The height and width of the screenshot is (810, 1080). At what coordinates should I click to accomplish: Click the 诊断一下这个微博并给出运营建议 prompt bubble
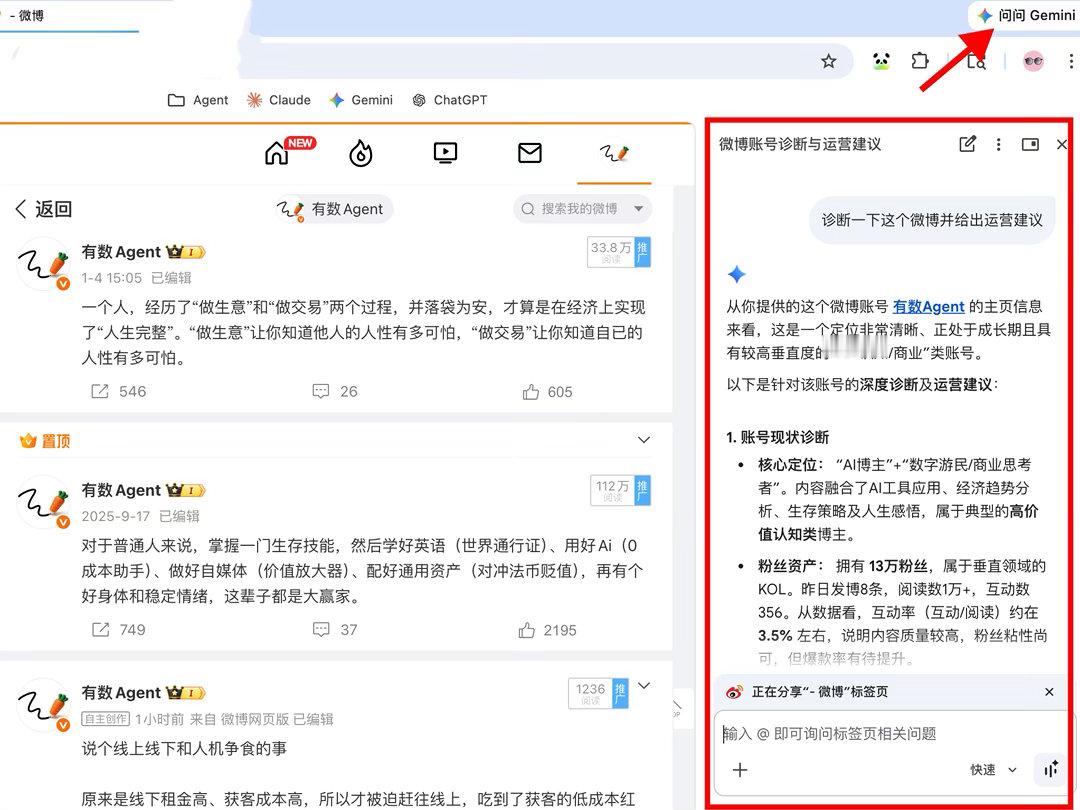click(x=932, y=220)
